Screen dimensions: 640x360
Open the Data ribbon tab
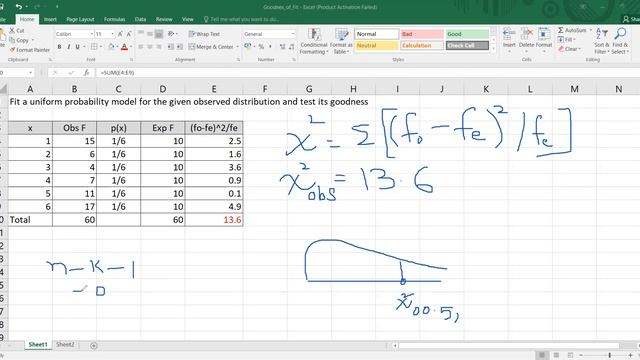pos(140,19)
